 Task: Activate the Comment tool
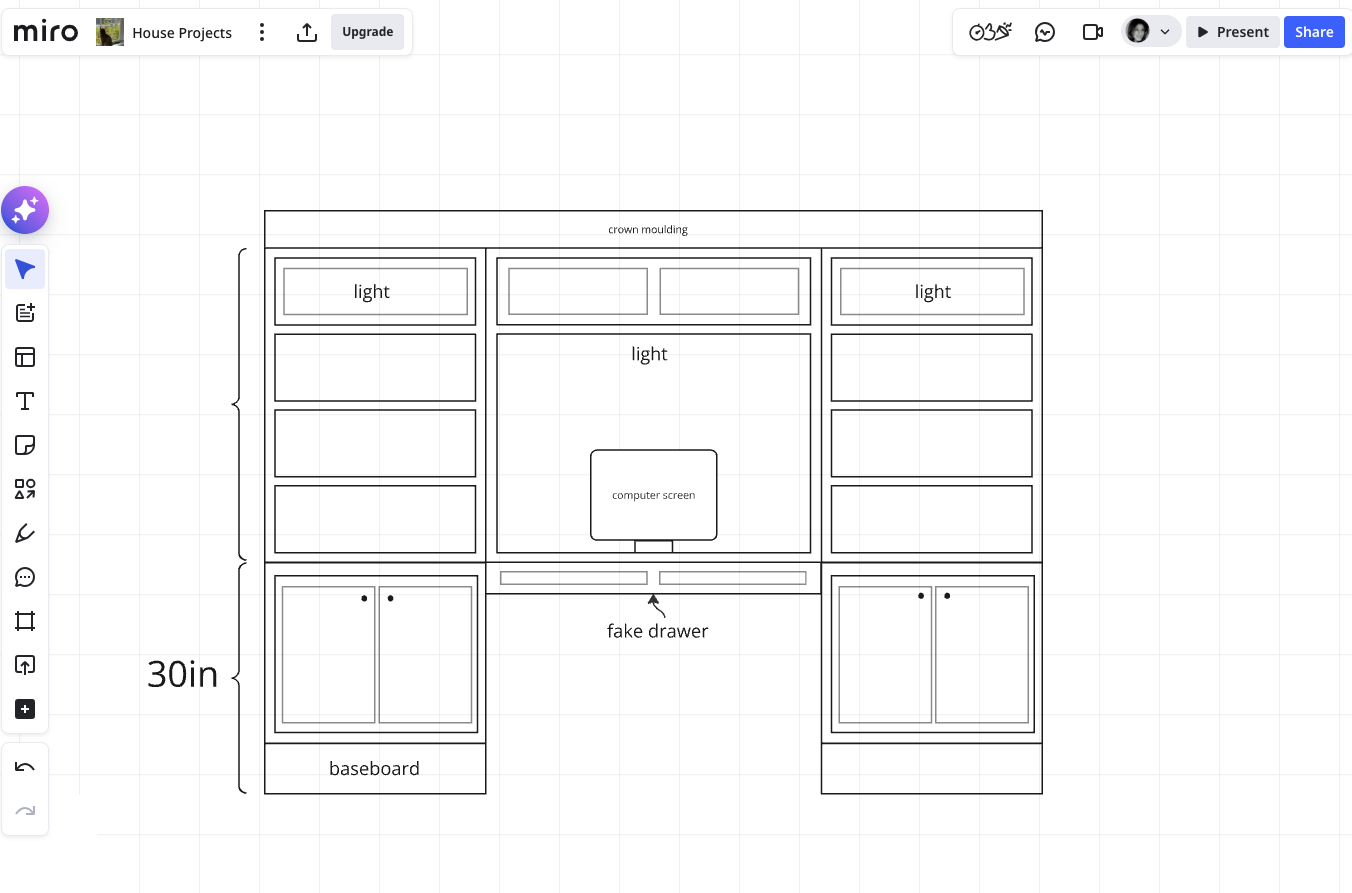click(x=25, y=577)
